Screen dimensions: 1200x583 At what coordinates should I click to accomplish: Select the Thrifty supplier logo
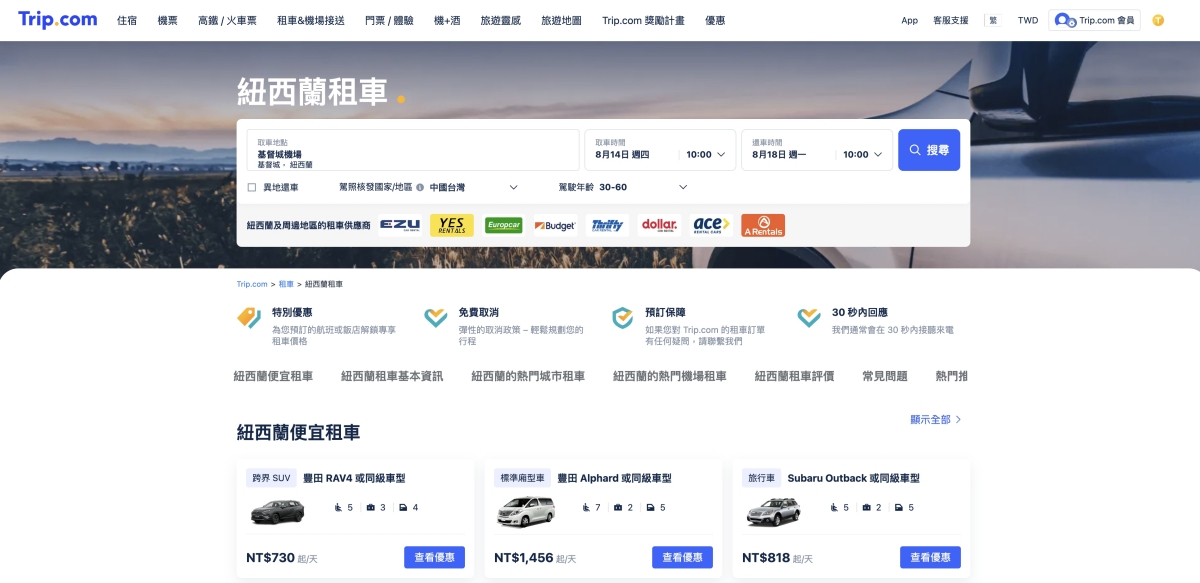point(607,225)
